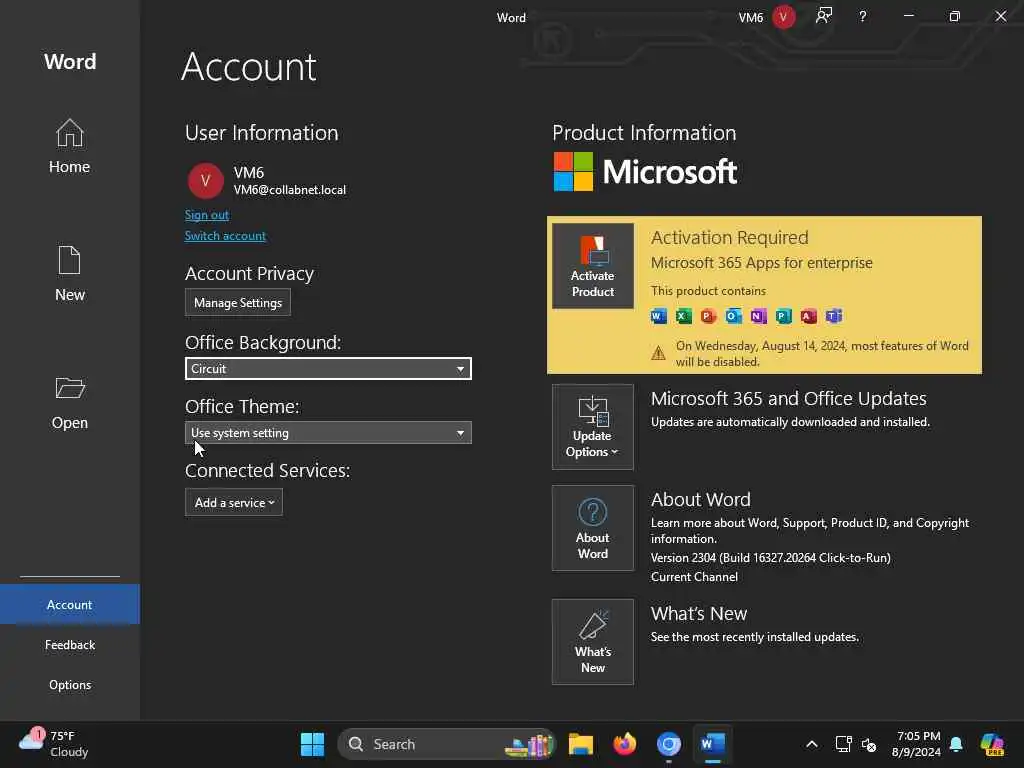
Task: Click the Microsoft logo in Product Information
Action: [x=645, y=172]
